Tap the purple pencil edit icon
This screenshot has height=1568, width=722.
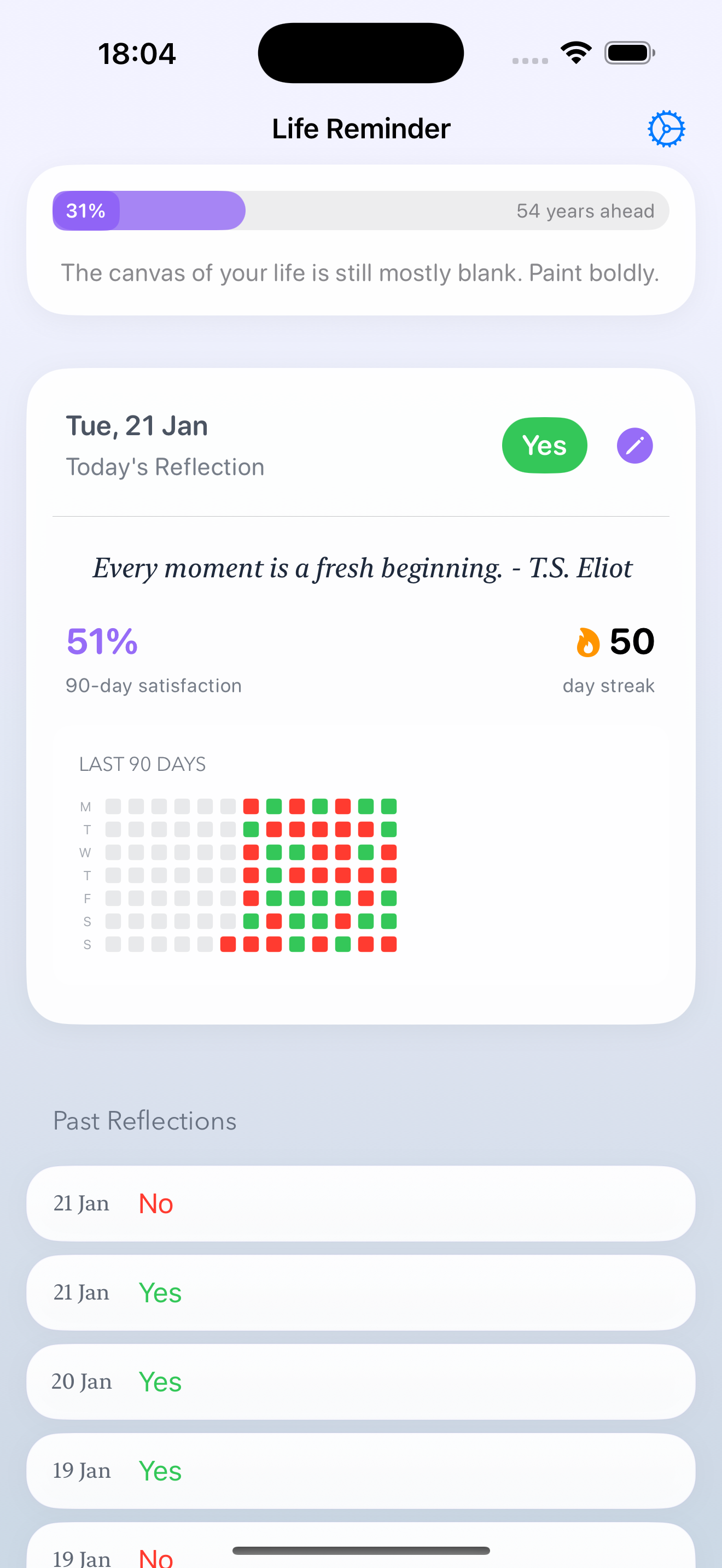(x=634, y=446)
